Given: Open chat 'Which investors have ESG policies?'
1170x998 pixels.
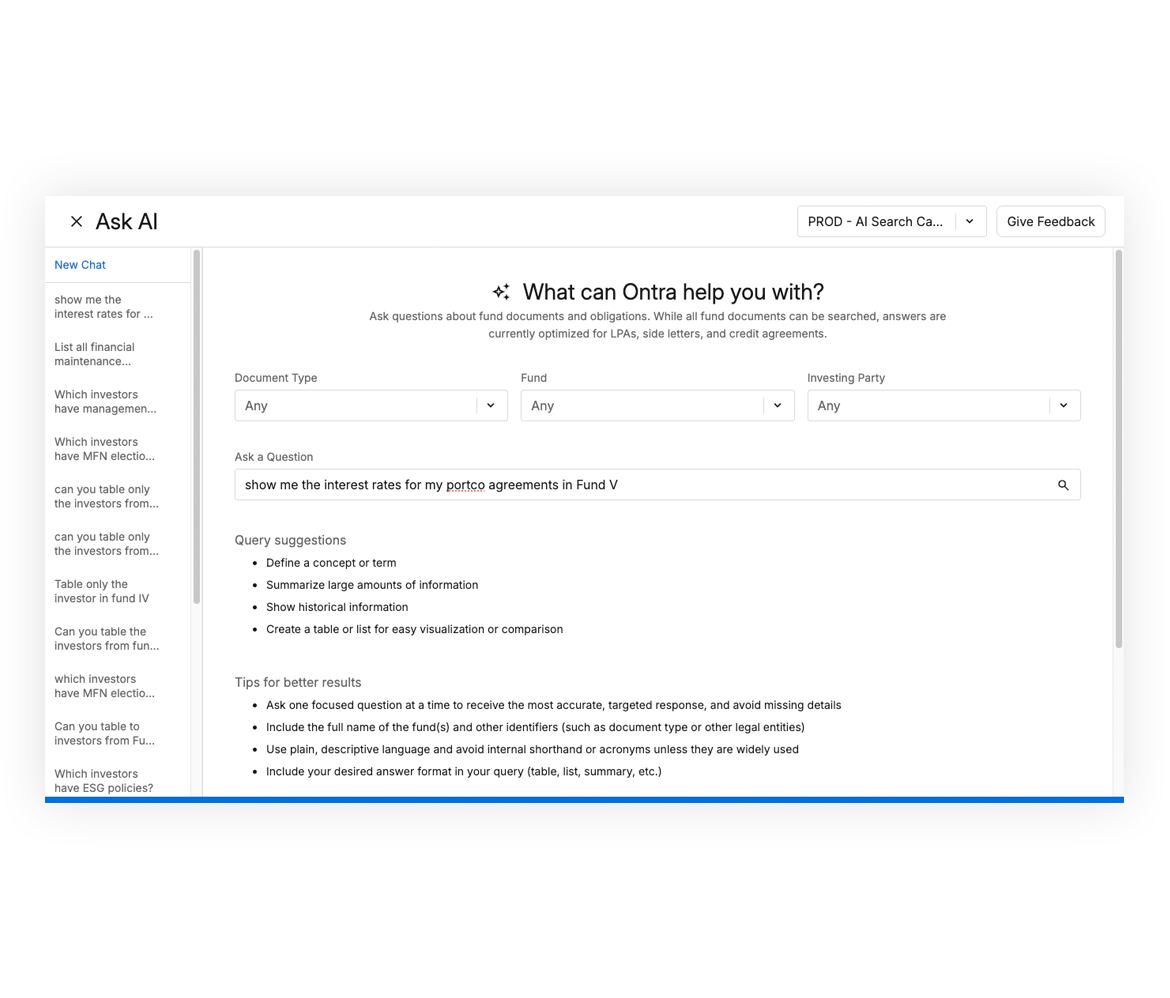Looking at the screenshot, I should 104,781.
